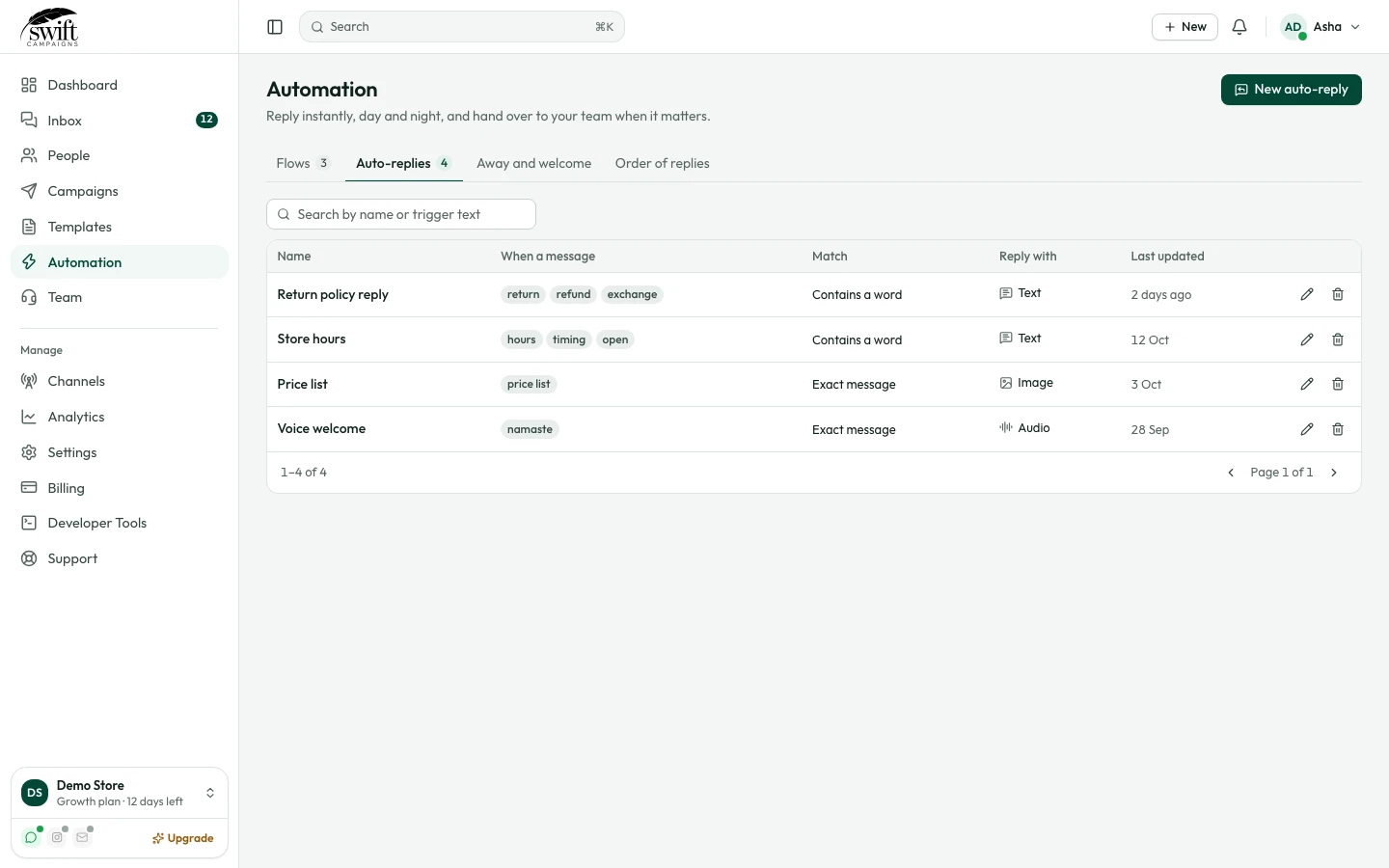This screenshot has height=868, width=1389.
Task: Open the Templates page
Action: (120, 227)
